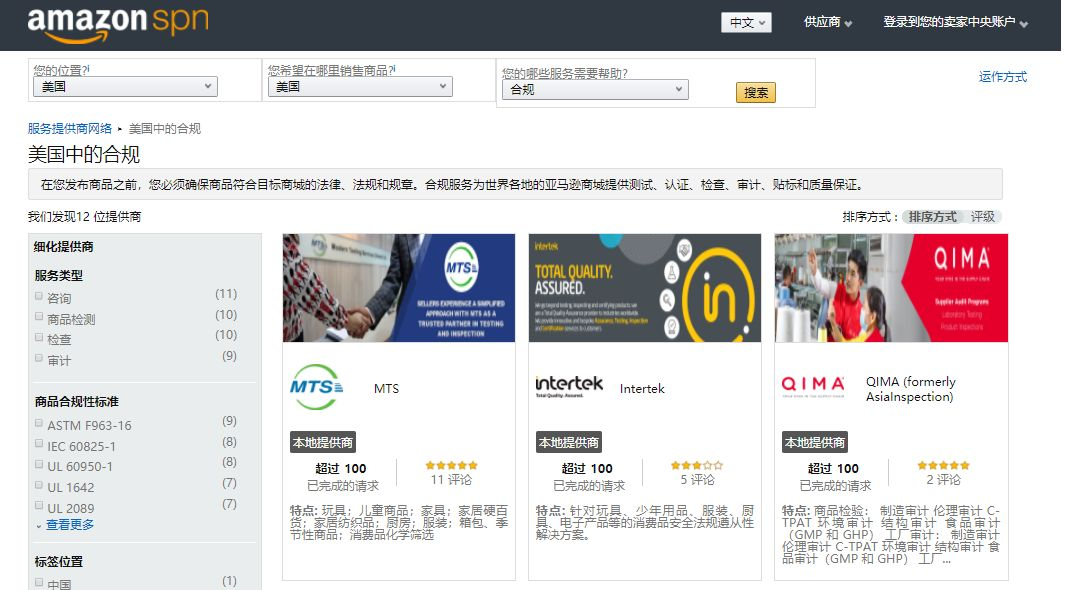View QIMA 2 评论 reviews
Viewport: 1067px width, 590px height.
pos(943,480)
